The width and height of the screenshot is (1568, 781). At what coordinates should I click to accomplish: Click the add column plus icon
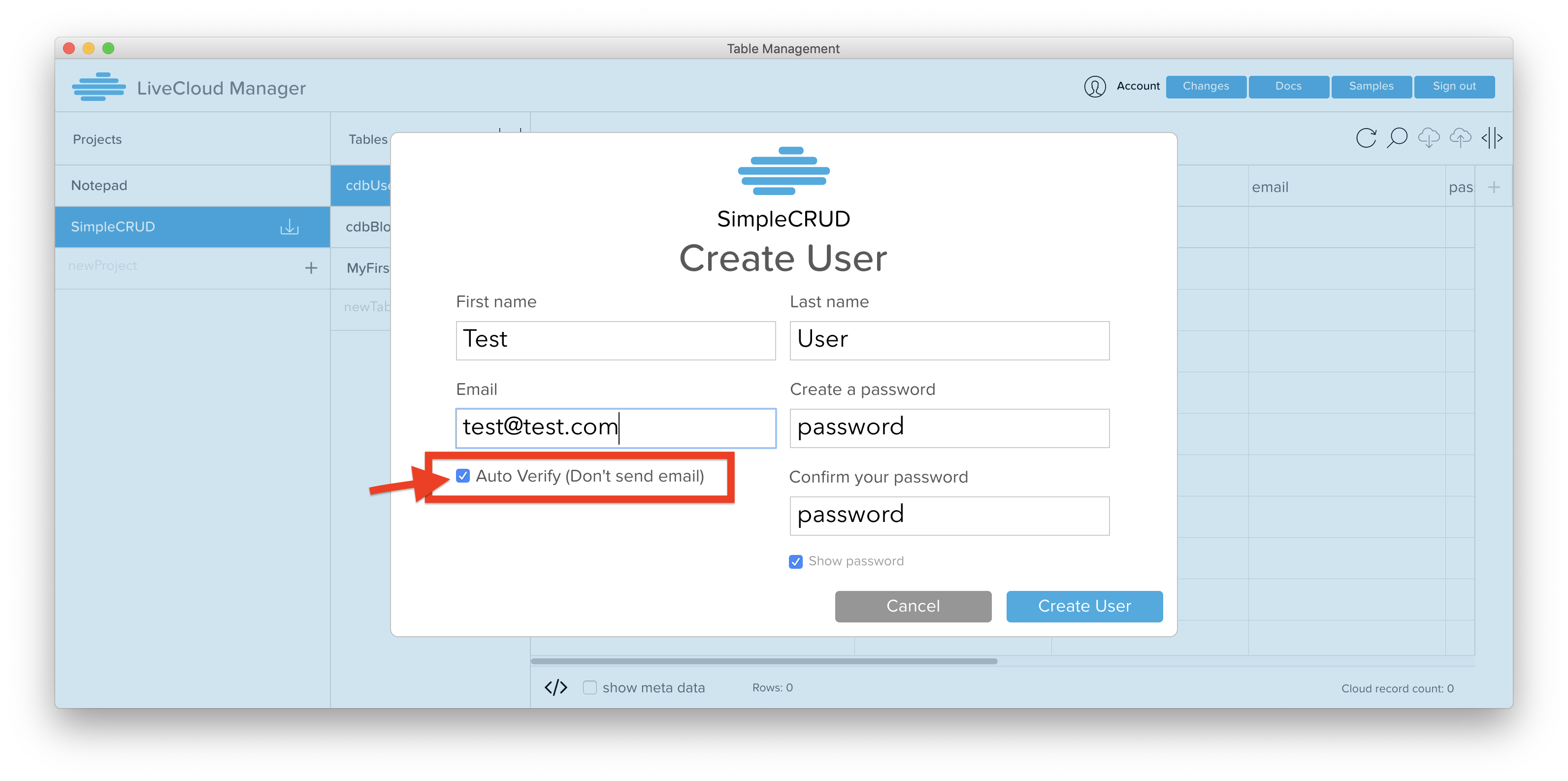(x=1494, y=187)
